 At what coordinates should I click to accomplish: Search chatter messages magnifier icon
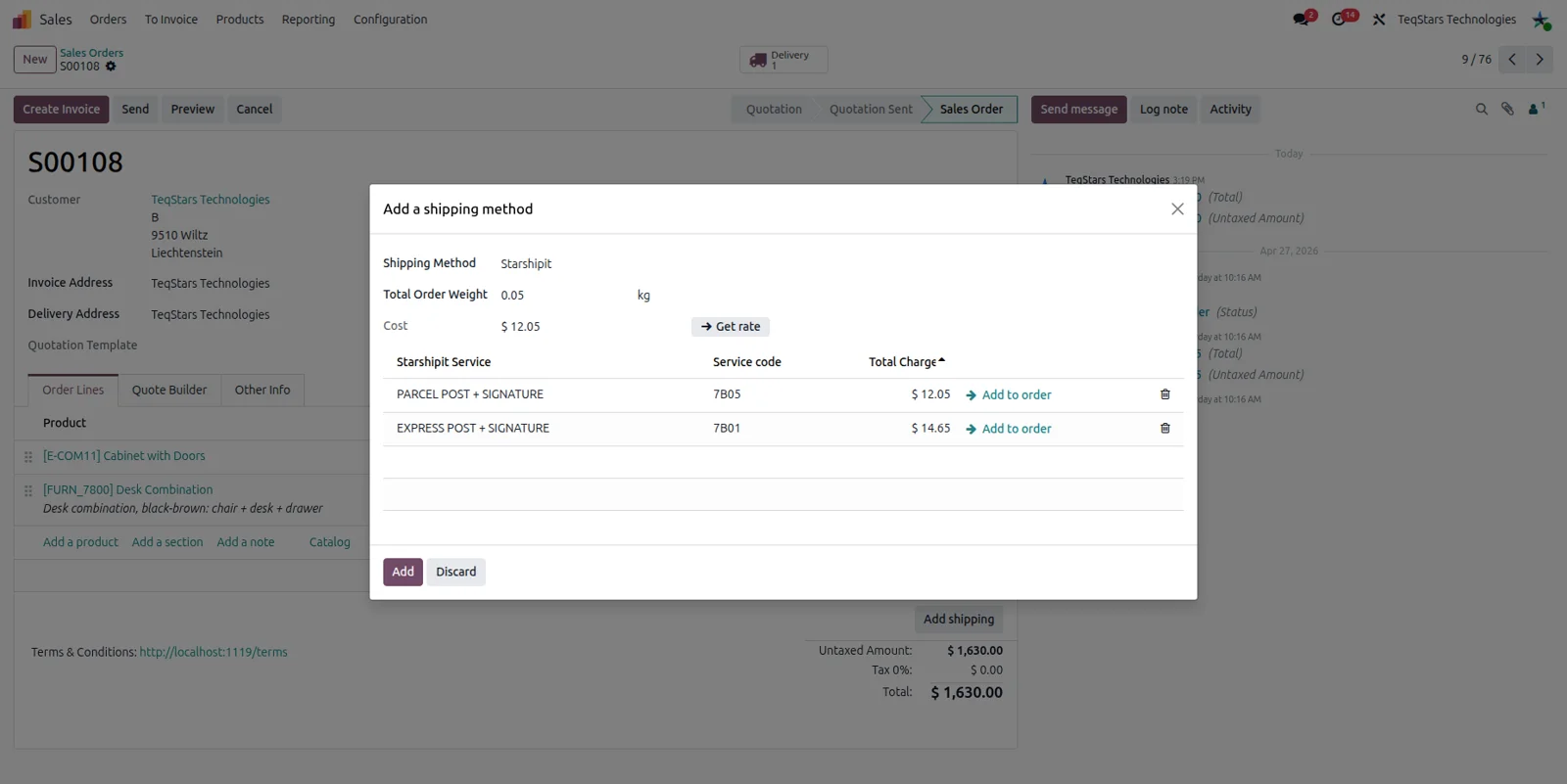1482,110
